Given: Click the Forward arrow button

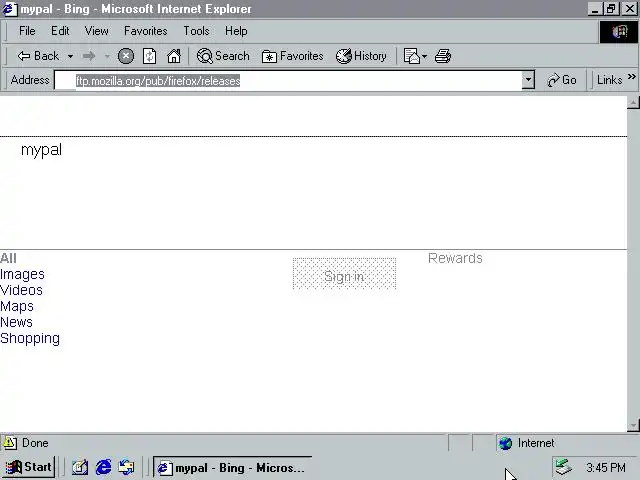Looking at the screenshot, I should [89, 56].
